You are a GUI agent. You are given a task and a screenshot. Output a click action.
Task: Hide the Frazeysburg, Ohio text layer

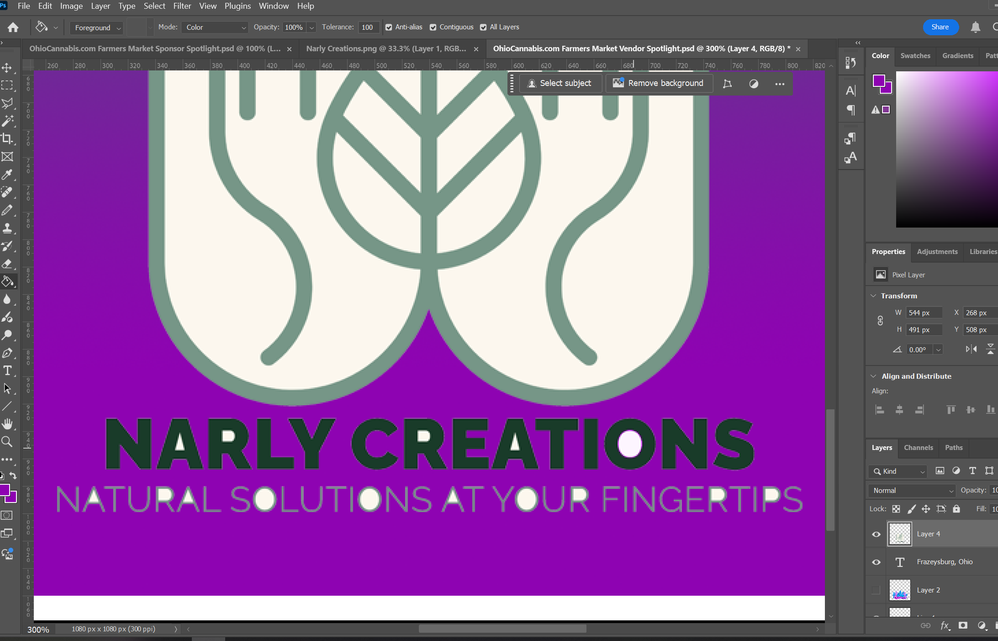coord(876,562)
